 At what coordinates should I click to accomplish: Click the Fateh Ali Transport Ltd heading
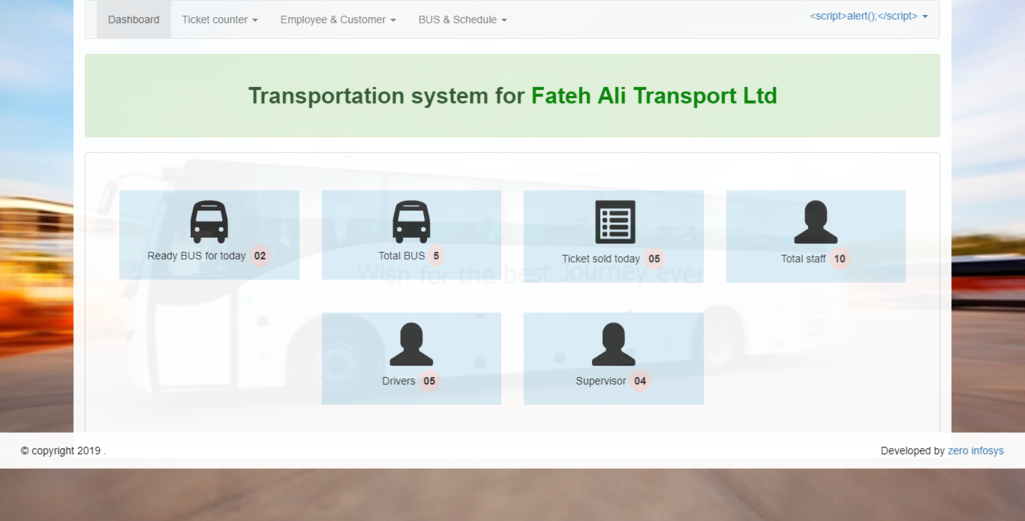653,96
